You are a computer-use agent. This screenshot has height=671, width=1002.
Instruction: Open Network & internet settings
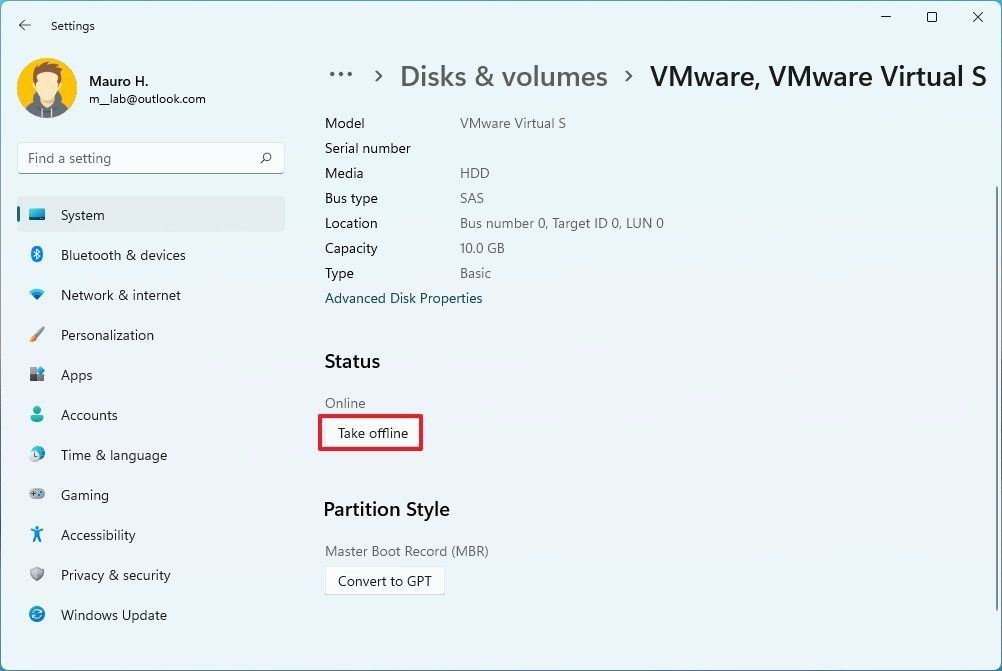pyautogui.click(x=120, y=295)
